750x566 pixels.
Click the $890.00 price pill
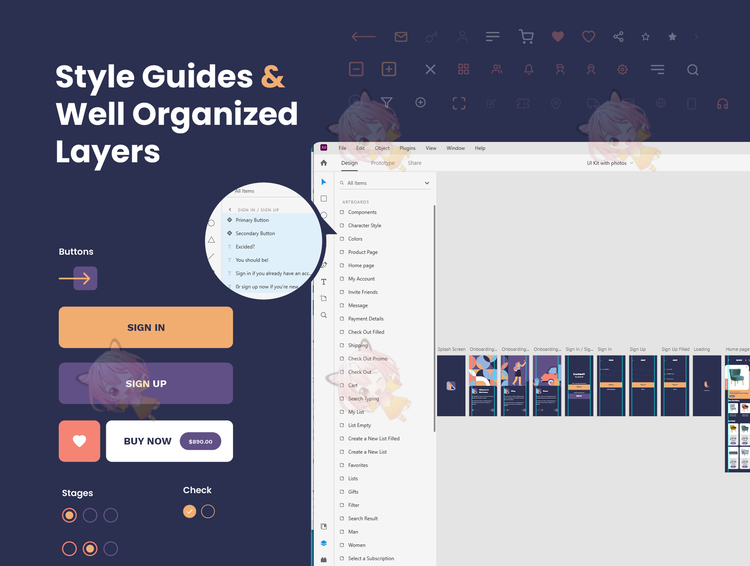tap(200, 441)
